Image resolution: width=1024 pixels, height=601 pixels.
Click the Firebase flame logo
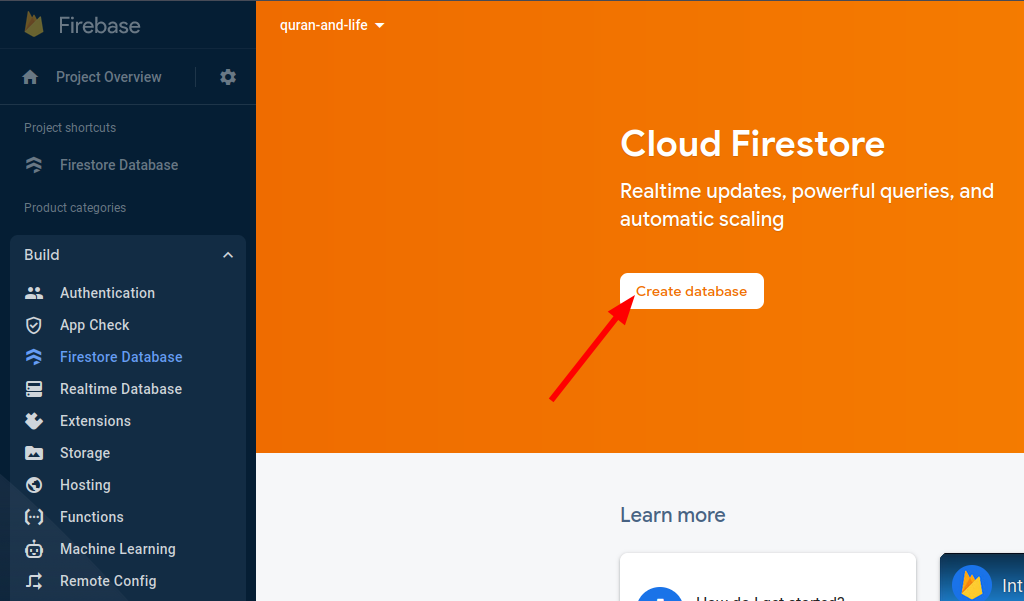pos(33,25)
